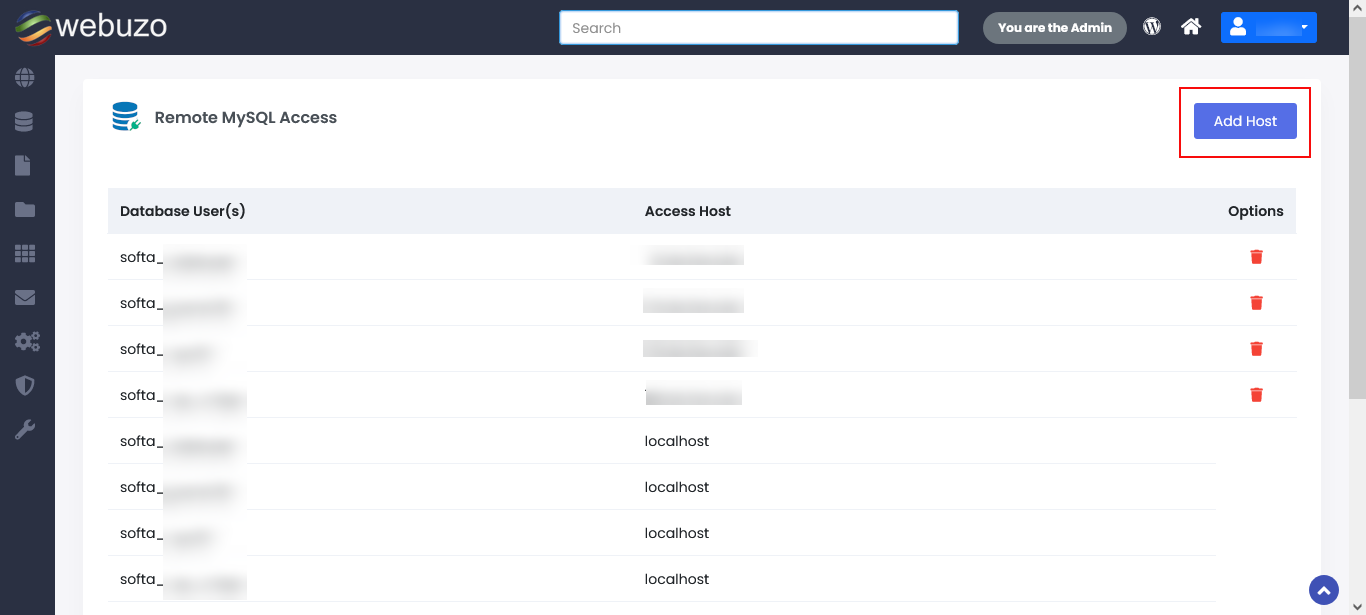1366x615 pixels.
Task: Open the security shield icon in the sidebar
Action: click(24, 386)
